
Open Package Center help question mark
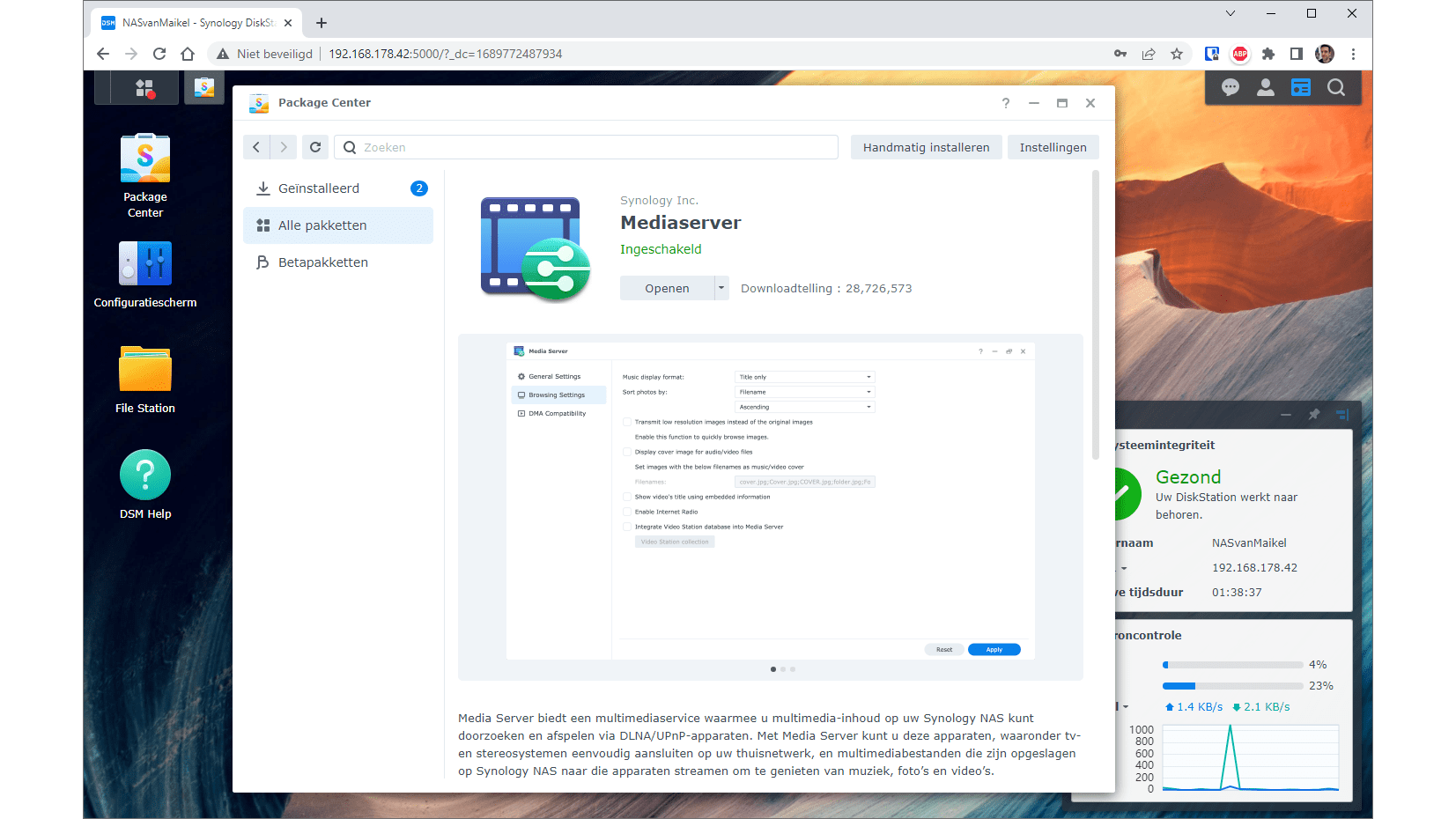(x=1006, y=103)
